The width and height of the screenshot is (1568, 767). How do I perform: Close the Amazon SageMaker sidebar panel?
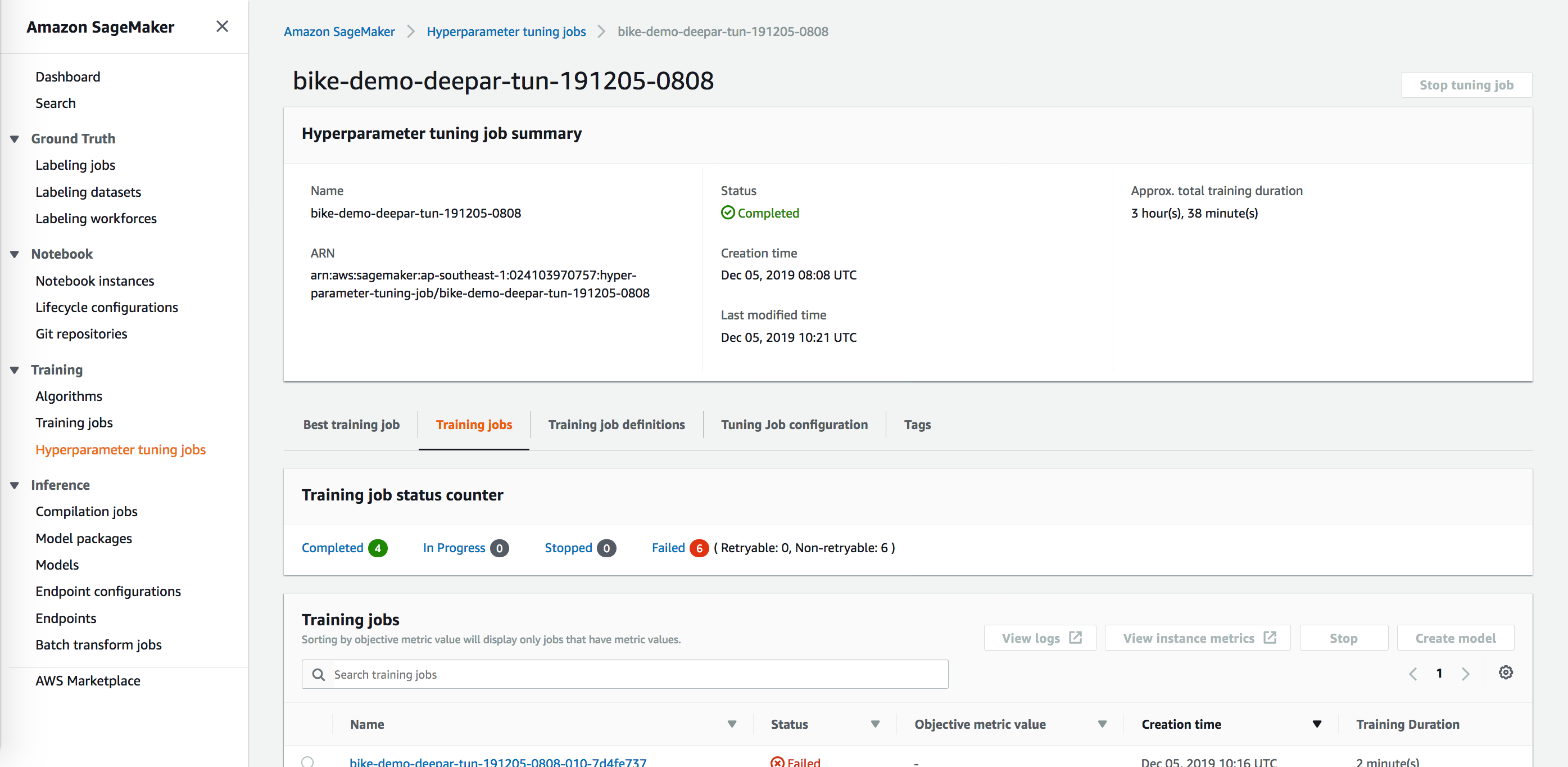coord(222,26)
